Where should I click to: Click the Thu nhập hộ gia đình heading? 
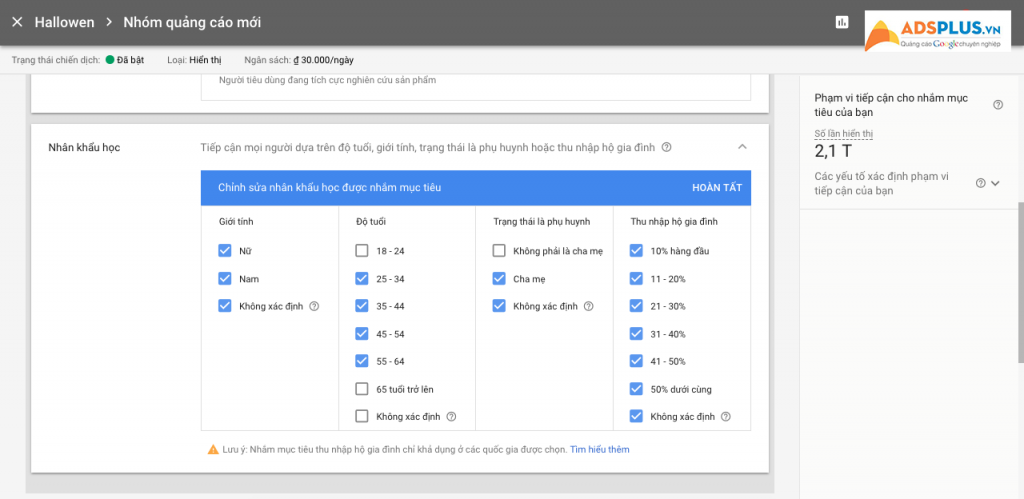[674, 221]
